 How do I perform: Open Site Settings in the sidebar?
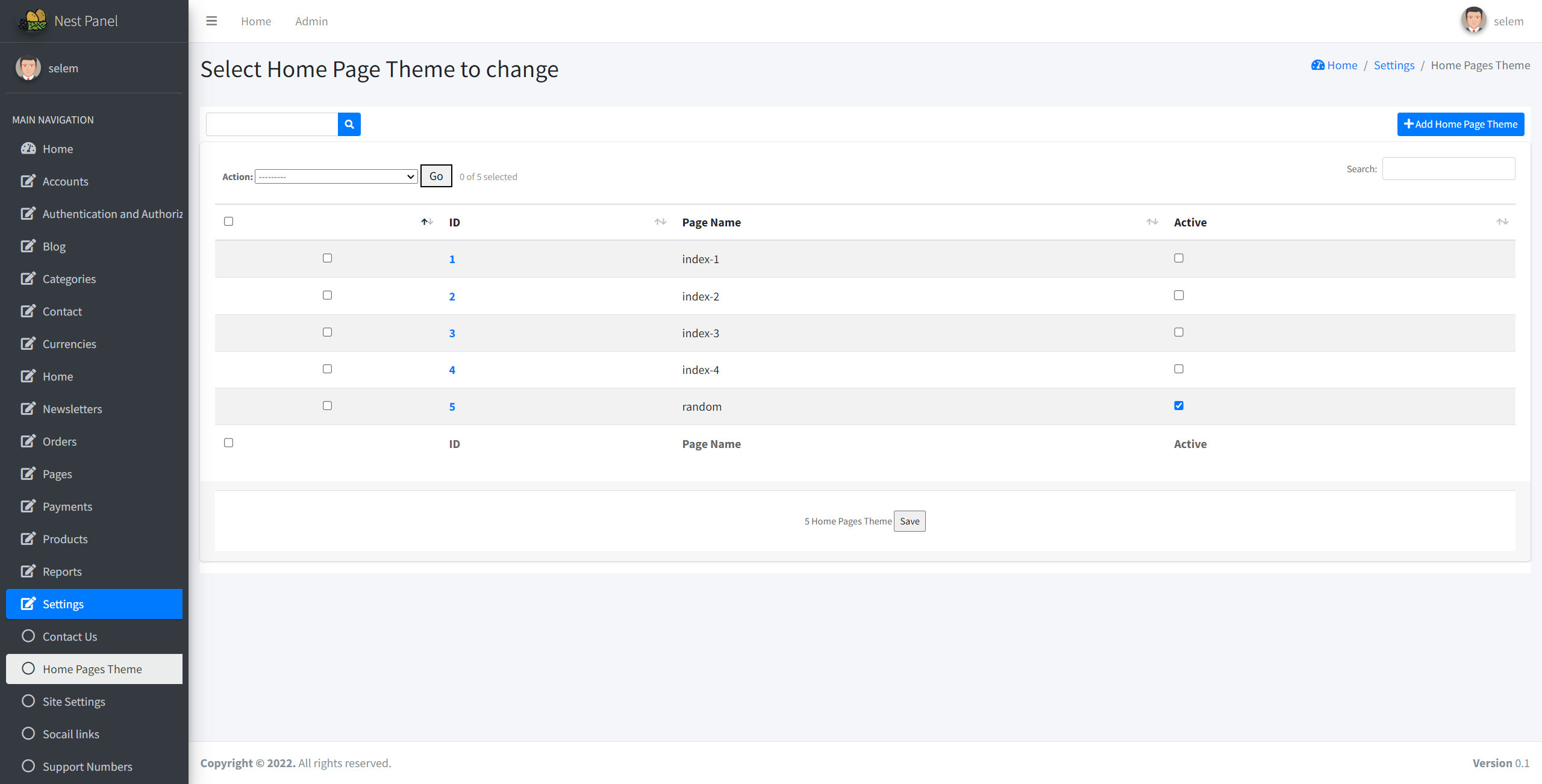74,702
